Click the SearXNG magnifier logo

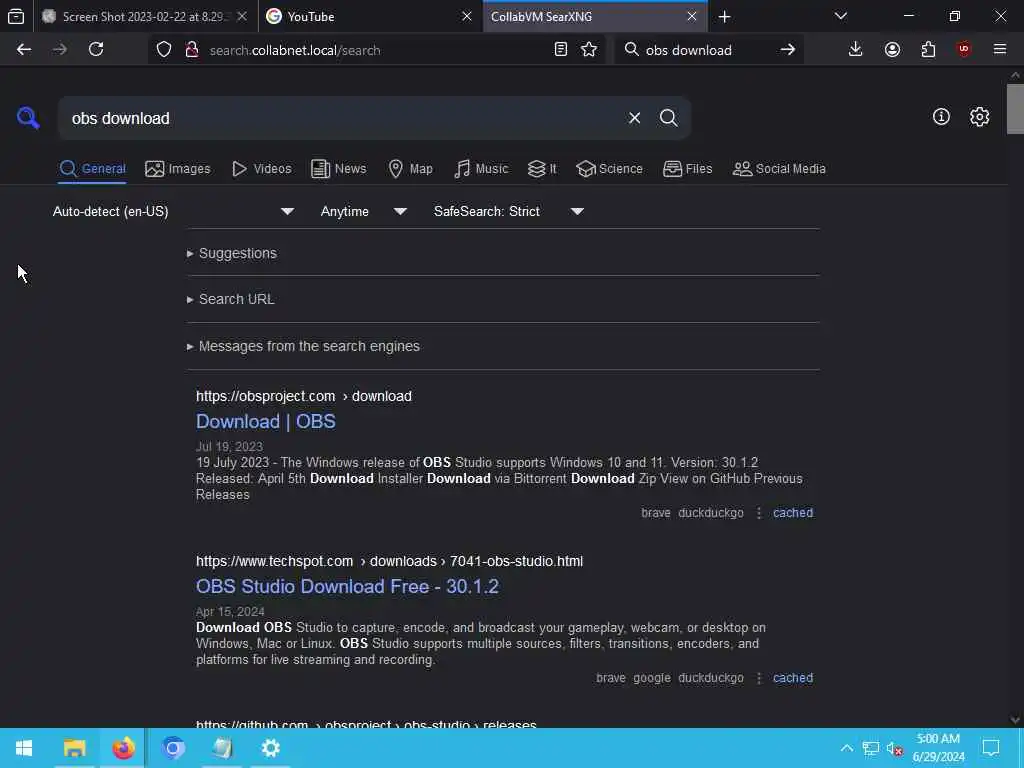click(x=27, y=118)
